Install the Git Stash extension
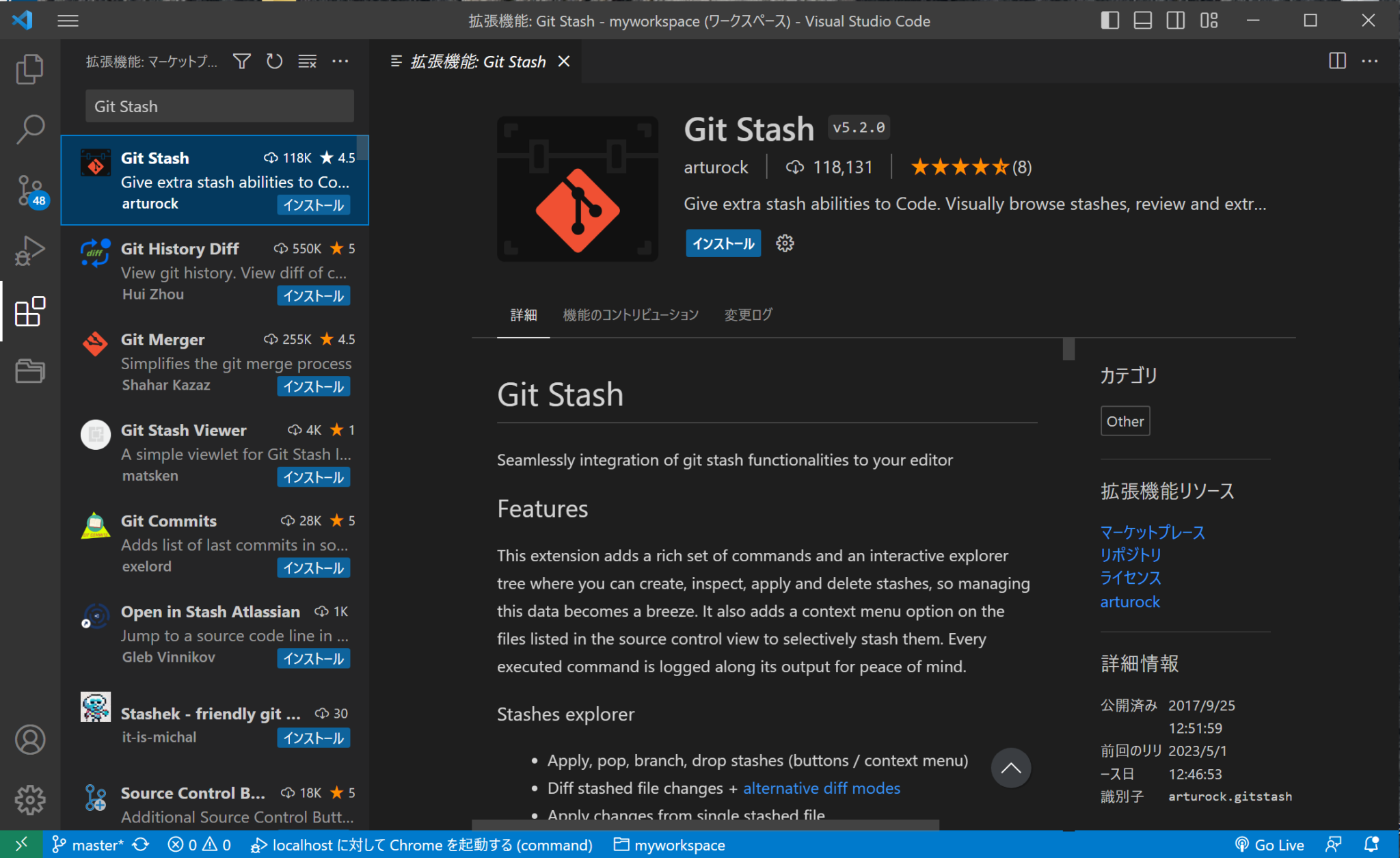This screenshot has width=1400, height=858. pos(723,243)
